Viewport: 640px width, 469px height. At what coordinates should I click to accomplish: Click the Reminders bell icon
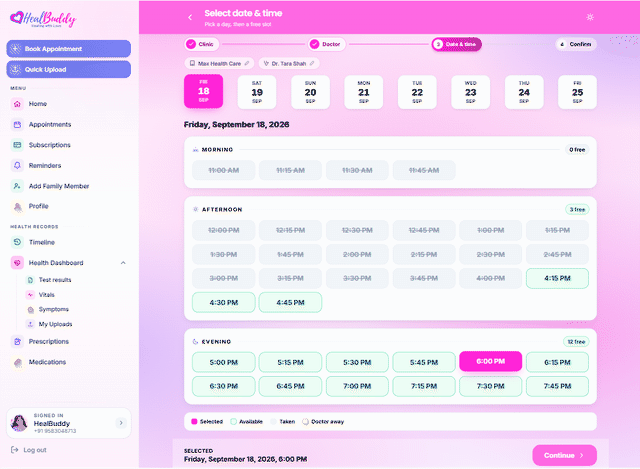(x=17, y=165)
